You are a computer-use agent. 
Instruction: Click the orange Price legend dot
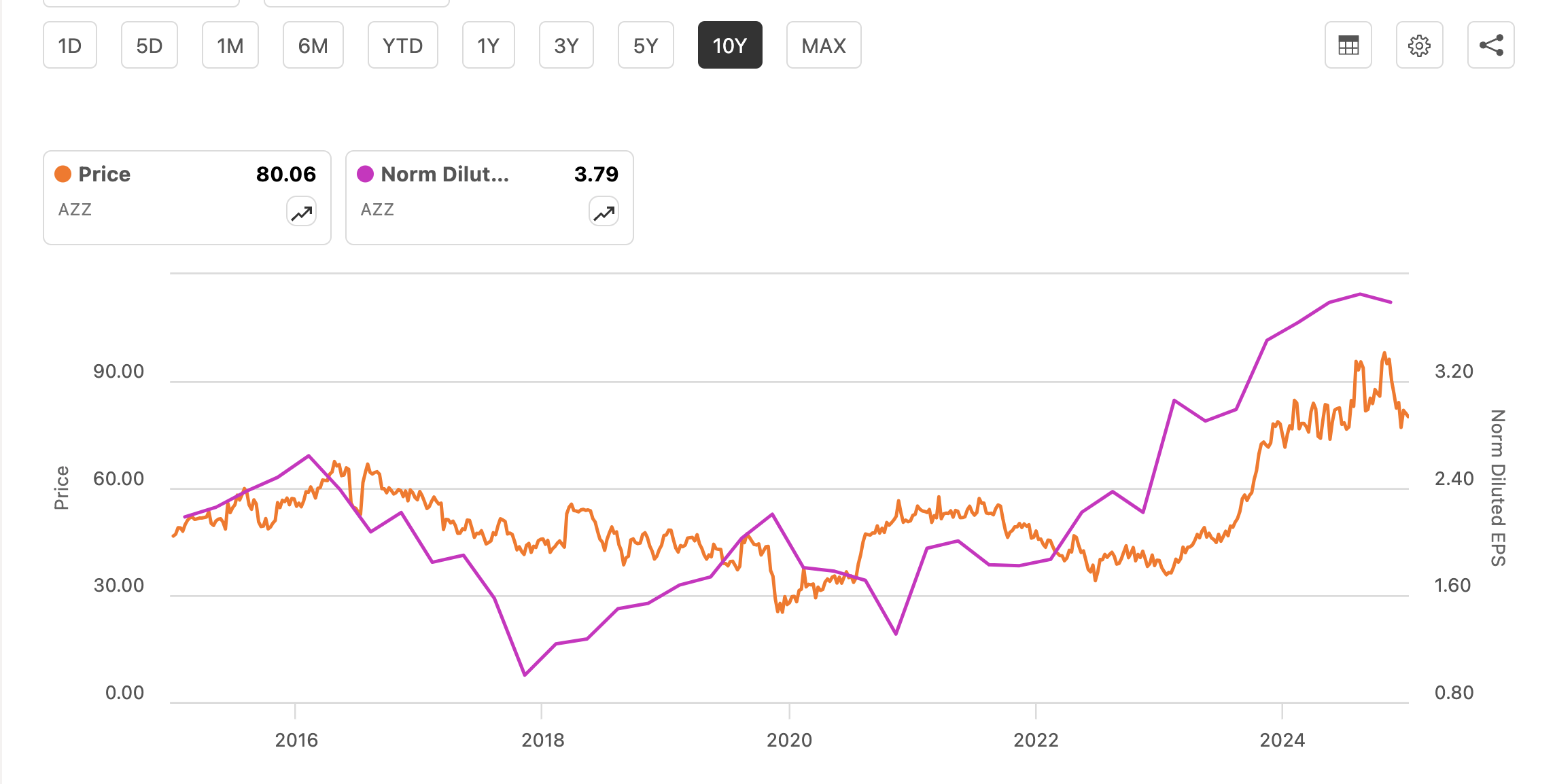click(x=63, y=174)
